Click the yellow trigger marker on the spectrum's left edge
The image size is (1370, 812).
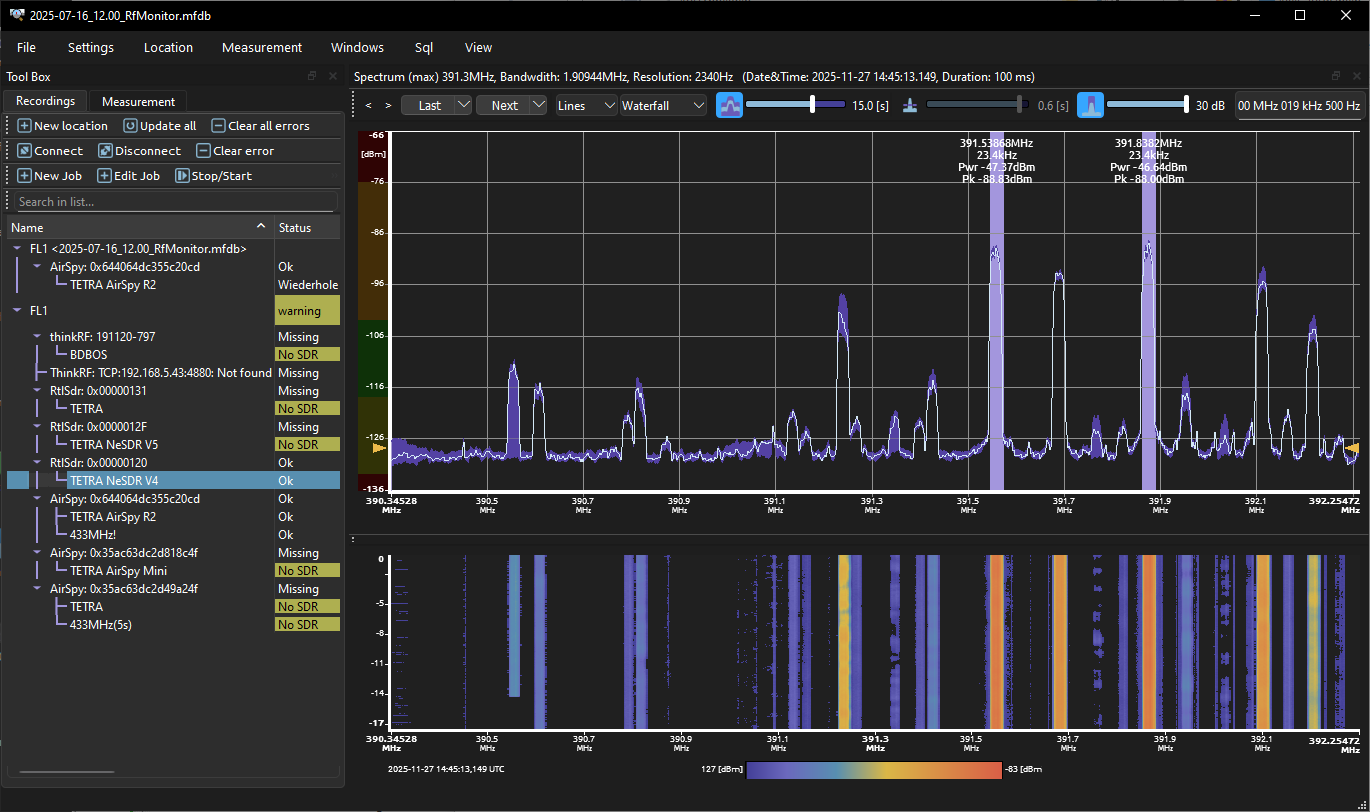378,448
